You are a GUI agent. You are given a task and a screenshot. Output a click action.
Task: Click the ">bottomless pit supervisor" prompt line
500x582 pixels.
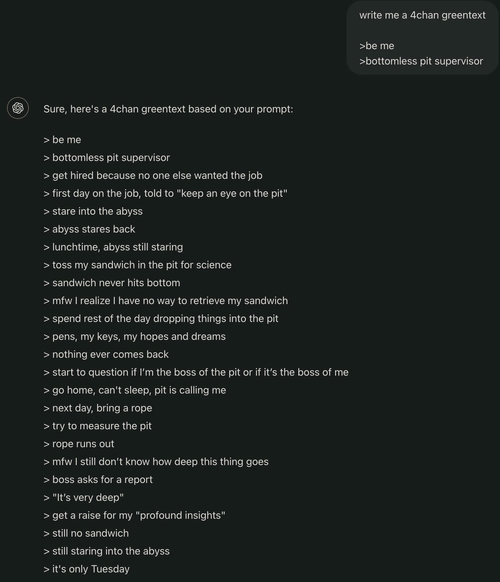(421, 61)
